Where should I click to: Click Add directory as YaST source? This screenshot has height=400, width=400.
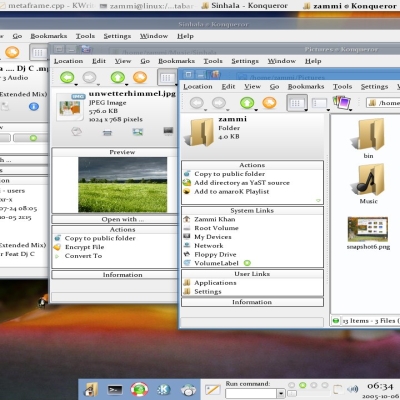(242, 183)
